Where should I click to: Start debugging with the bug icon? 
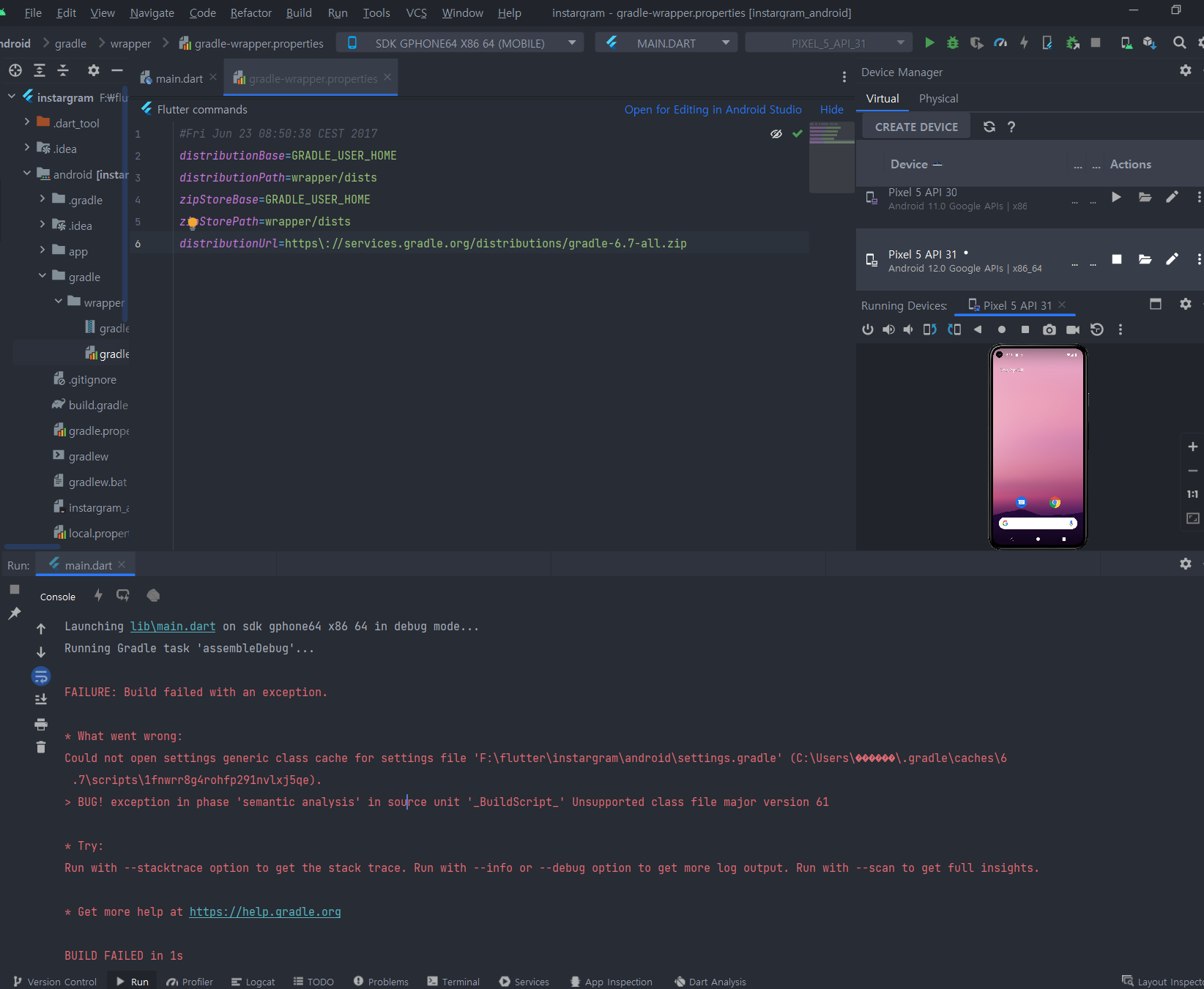point(953,43)
